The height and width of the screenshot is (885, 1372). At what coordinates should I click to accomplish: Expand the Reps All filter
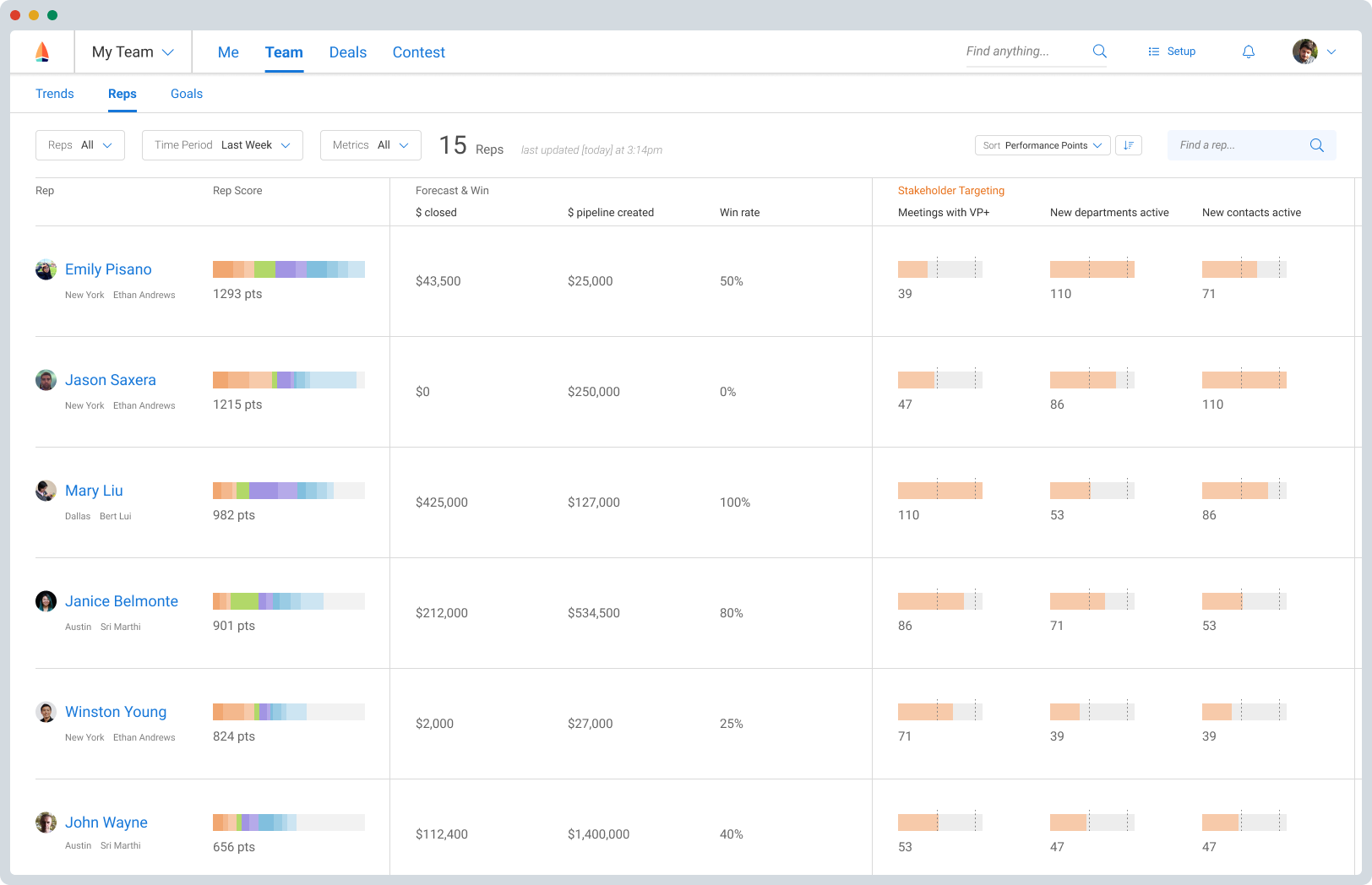pyautogui.click(x=80, y=145)
